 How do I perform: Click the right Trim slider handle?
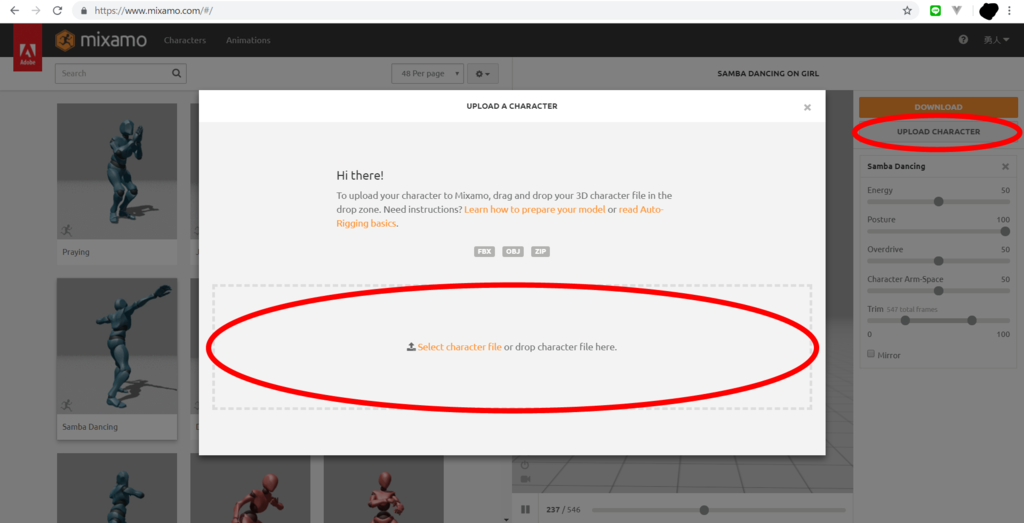click(972, 321)
